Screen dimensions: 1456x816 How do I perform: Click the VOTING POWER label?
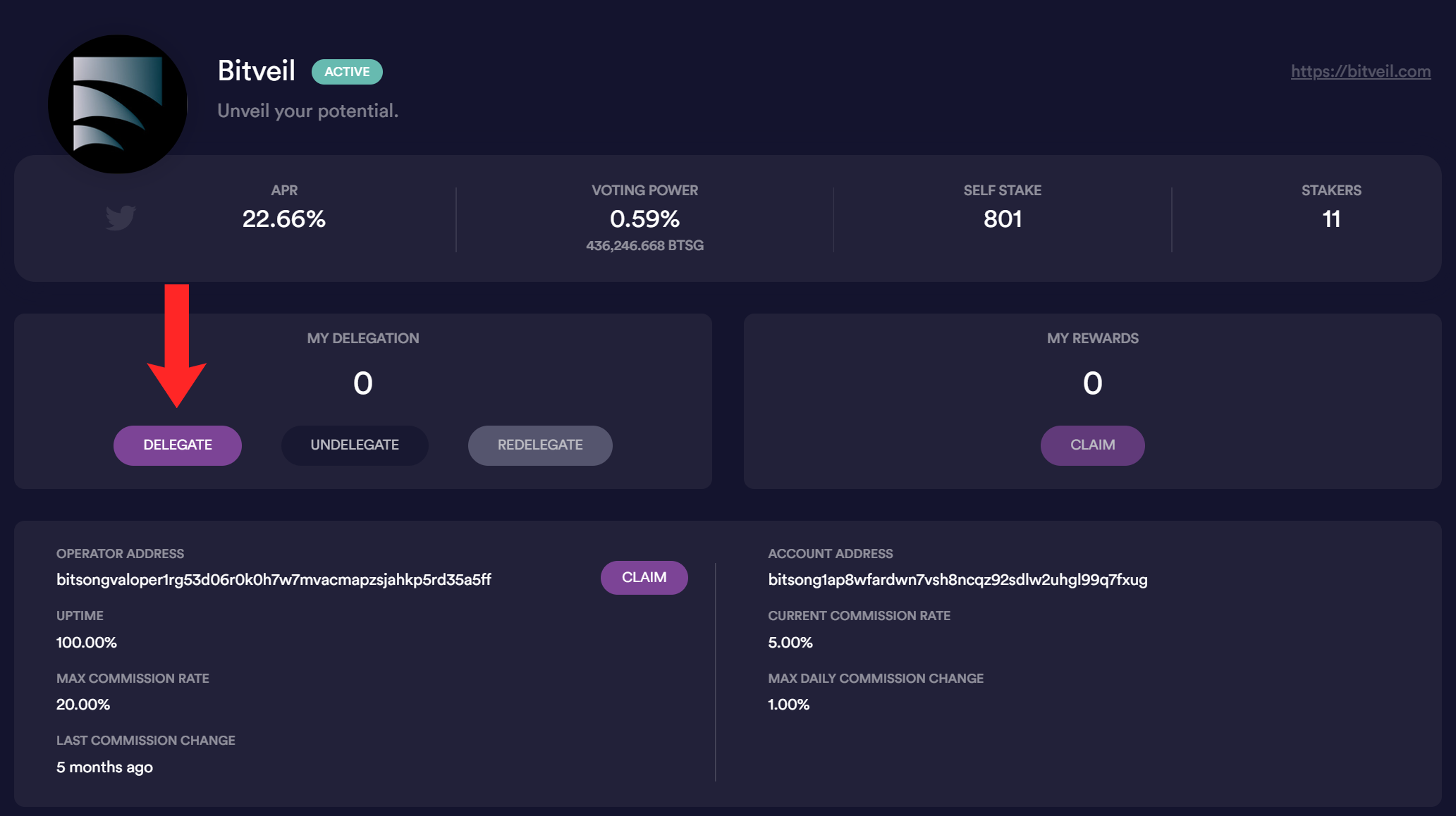(644, 190)
